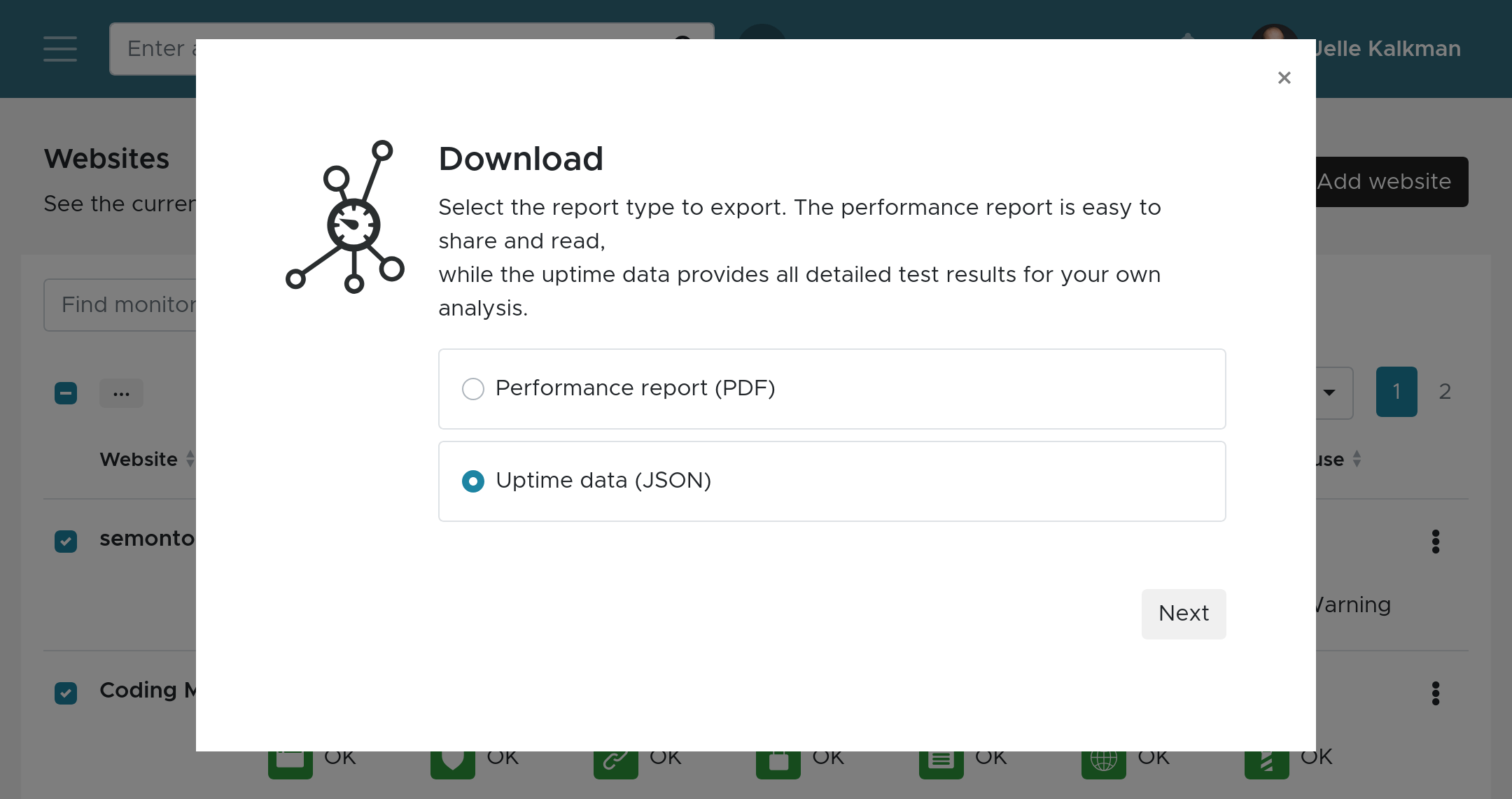Screen dimensions: 1512x799
Task: Open bulk actions ellipsis button
Action: point(121,393)
